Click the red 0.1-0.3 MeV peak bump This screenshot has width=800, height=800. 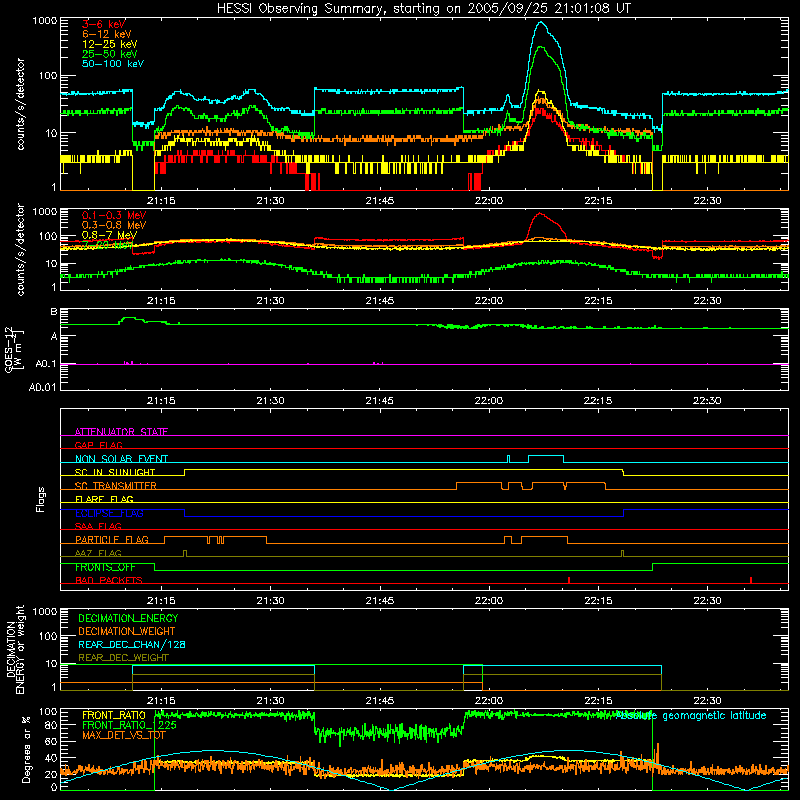[541, 214]
